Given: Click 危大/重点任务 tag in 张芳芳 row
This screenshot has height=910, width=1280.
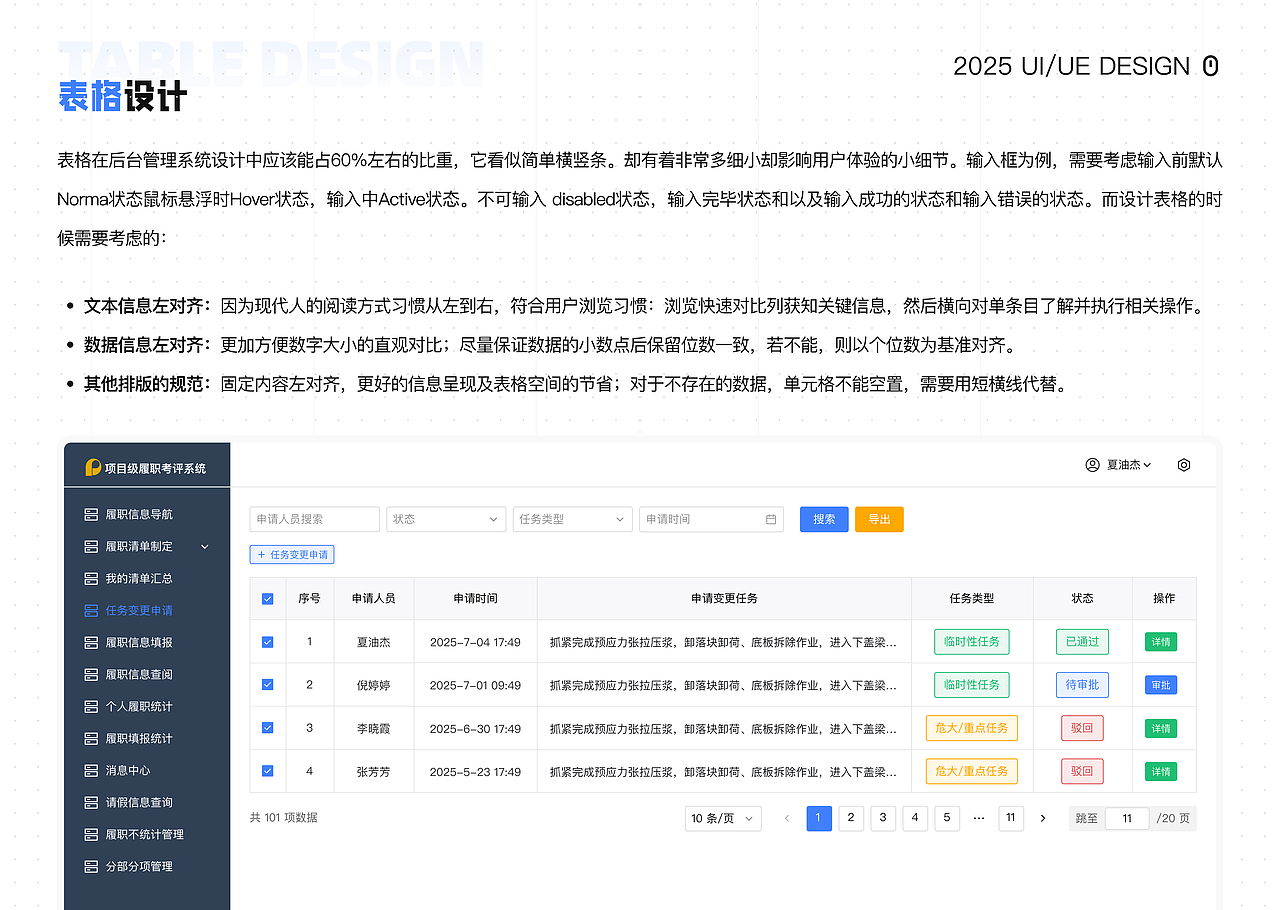Looking at the screenshot, I should point(972,771).
